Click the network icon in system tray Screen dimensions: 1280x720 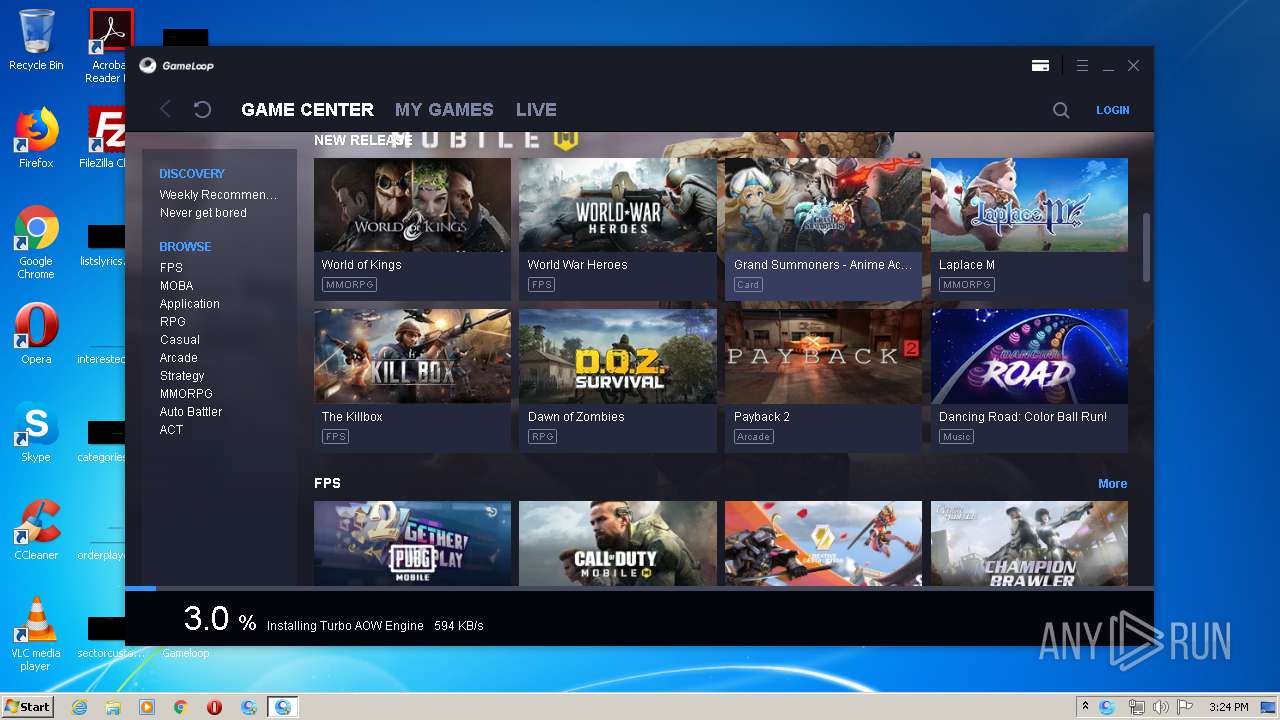click(1136, 707)
